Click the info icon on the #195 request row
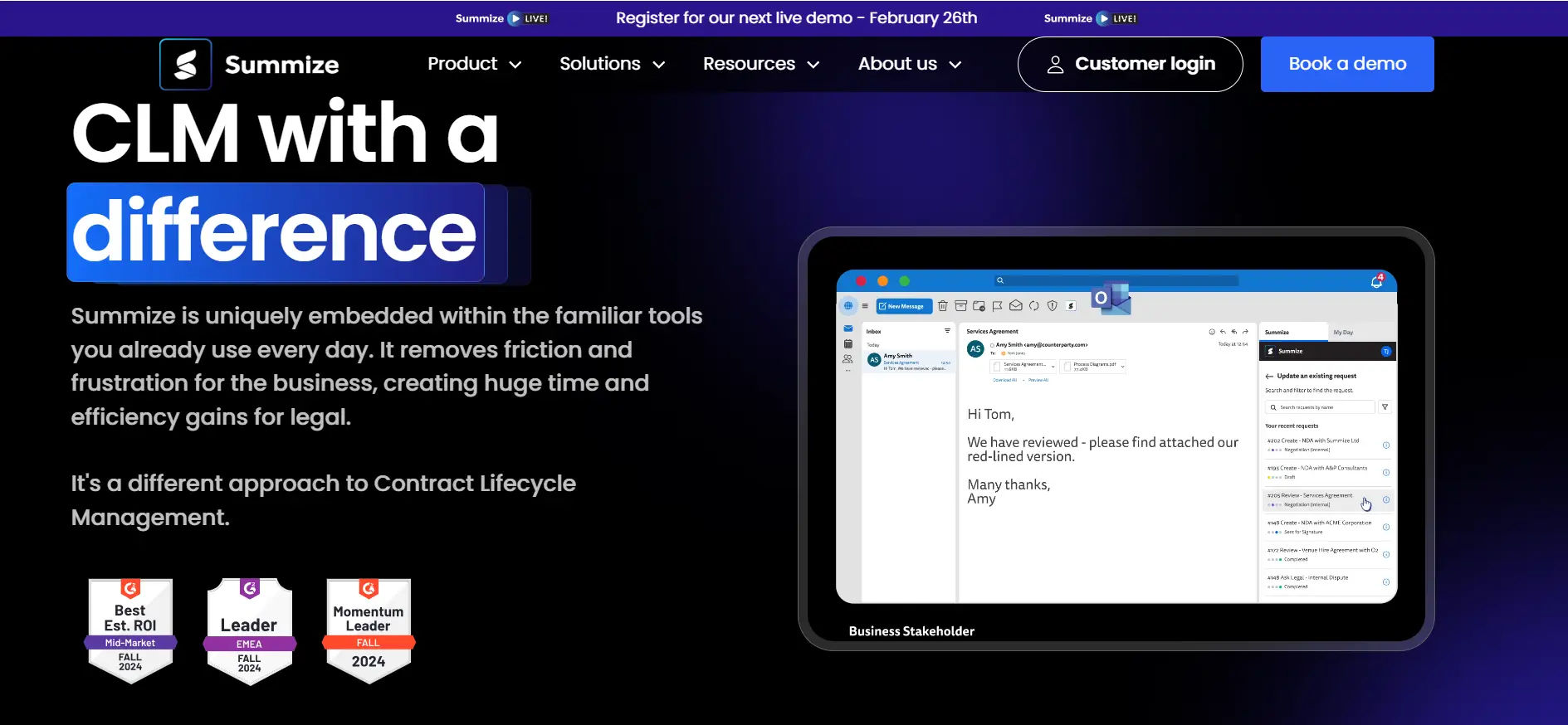 click(1386, 473)
